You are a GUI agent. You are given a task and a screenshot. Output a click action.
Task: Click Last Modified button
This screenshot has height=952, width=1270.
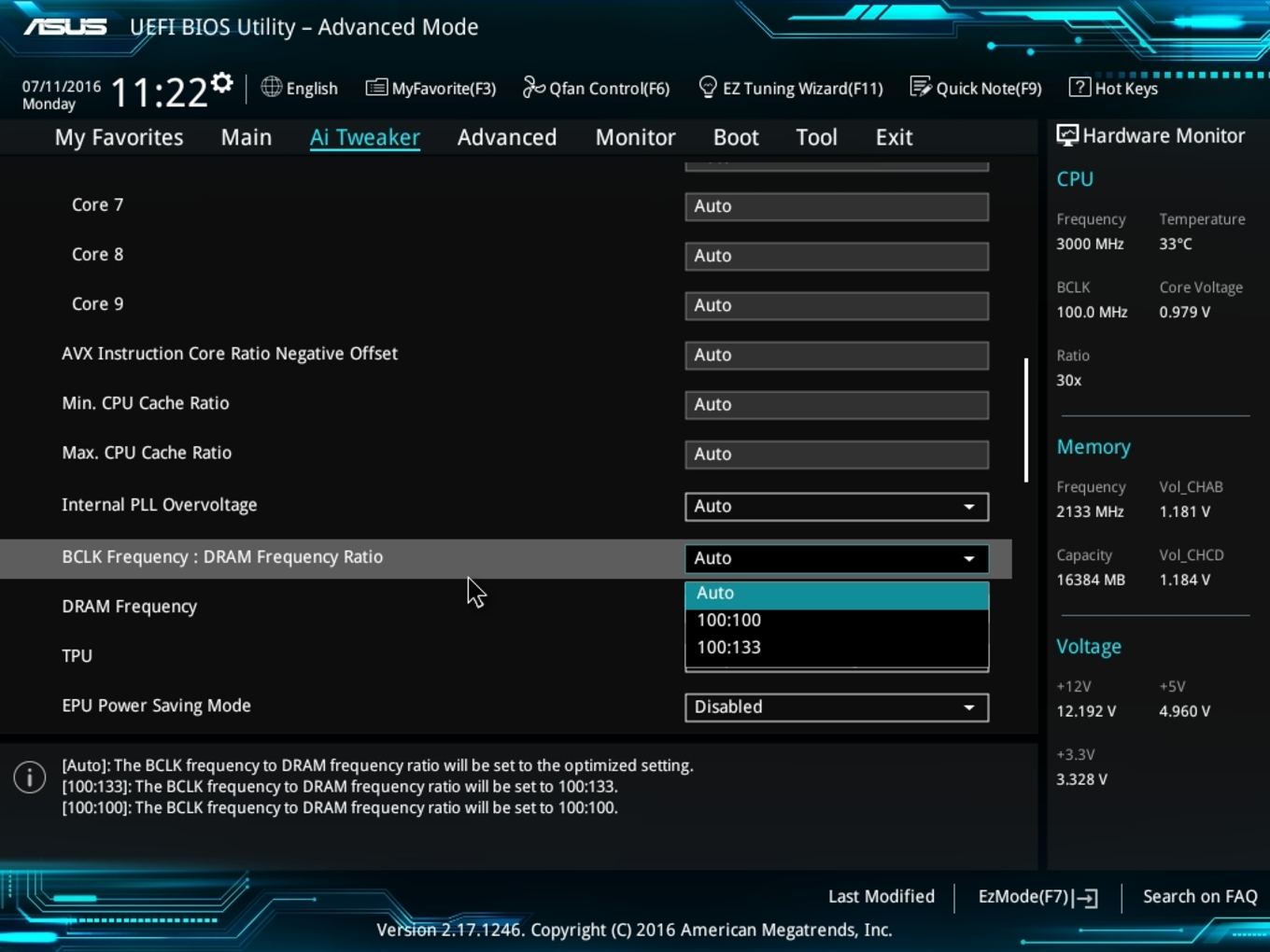tap(882, 896)
